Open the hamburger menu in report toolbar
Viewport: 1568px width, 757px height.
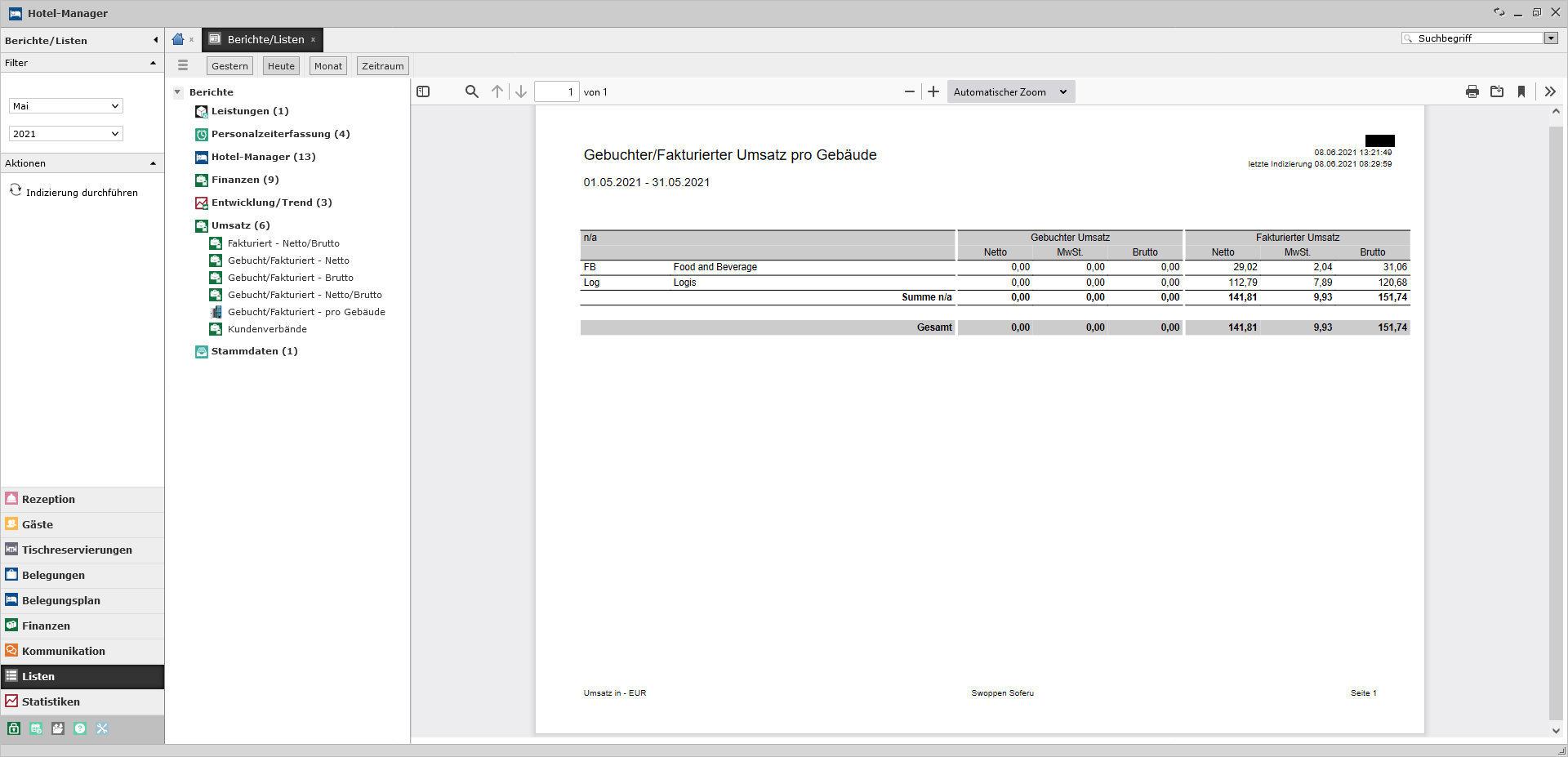[183, 65]
